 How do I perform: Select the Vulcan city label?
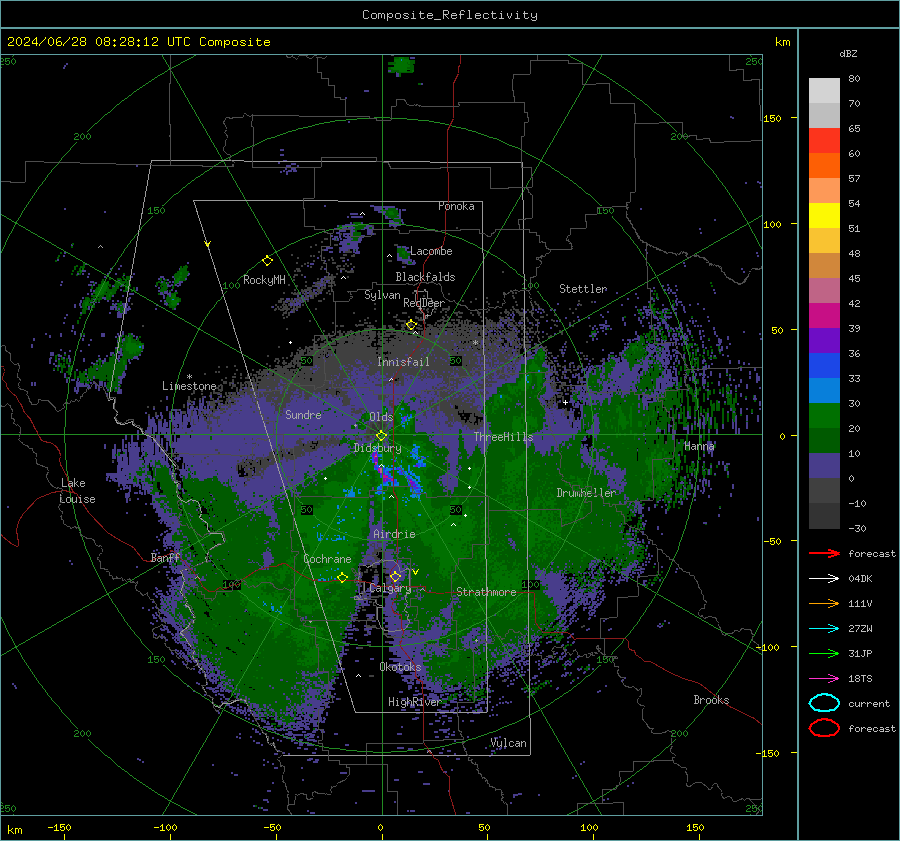(508, 743)
